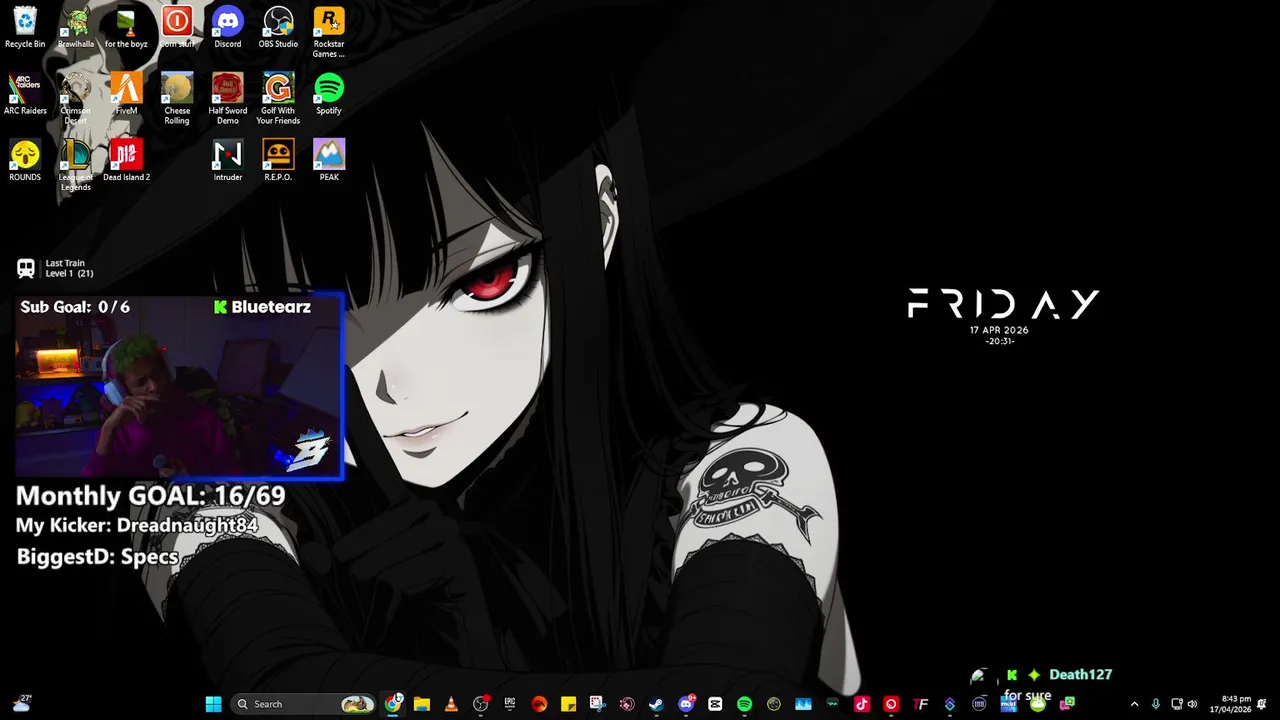The width and height of the screenshot is (1280, 720).
Task: Switch to Discord in the taskbar
Action: [x=686, y=704]
